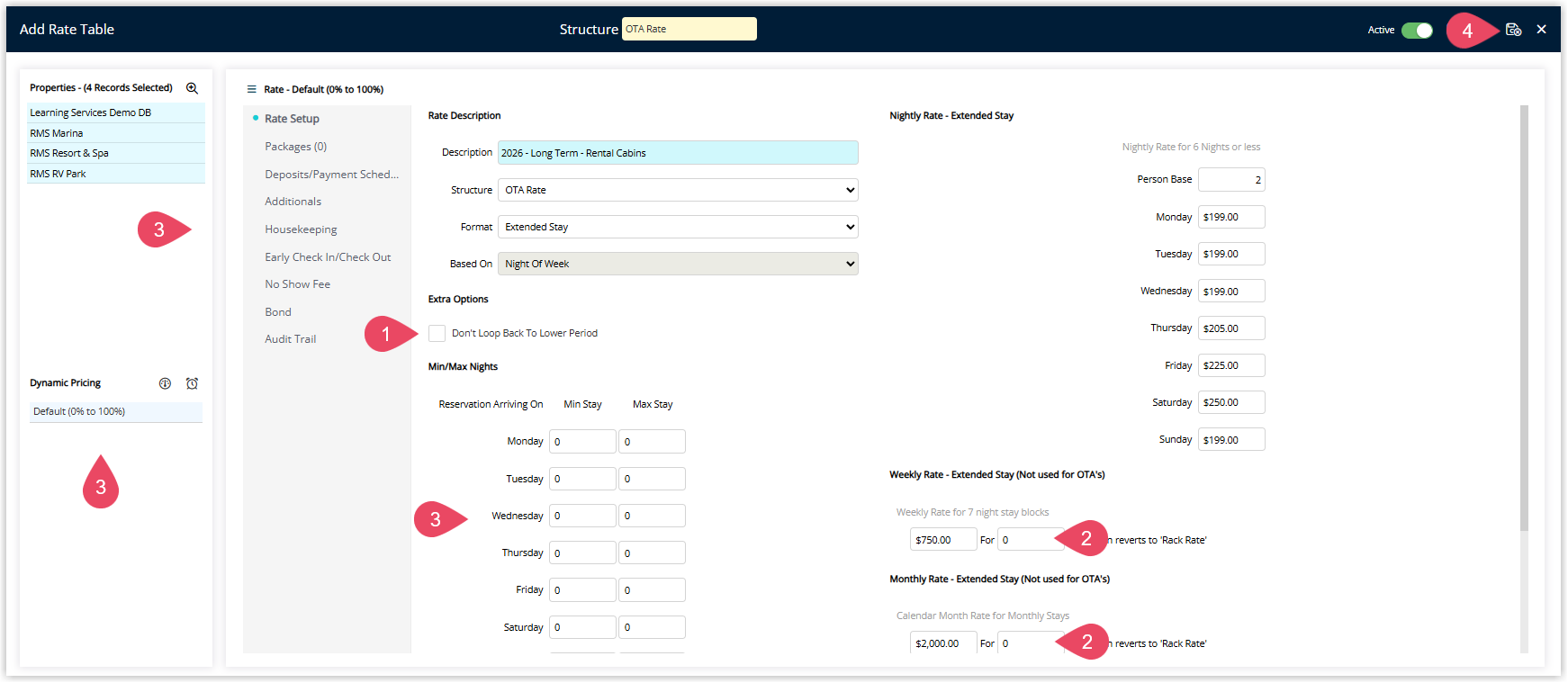Select the Rate Setup tab

(x=292, y=119)
